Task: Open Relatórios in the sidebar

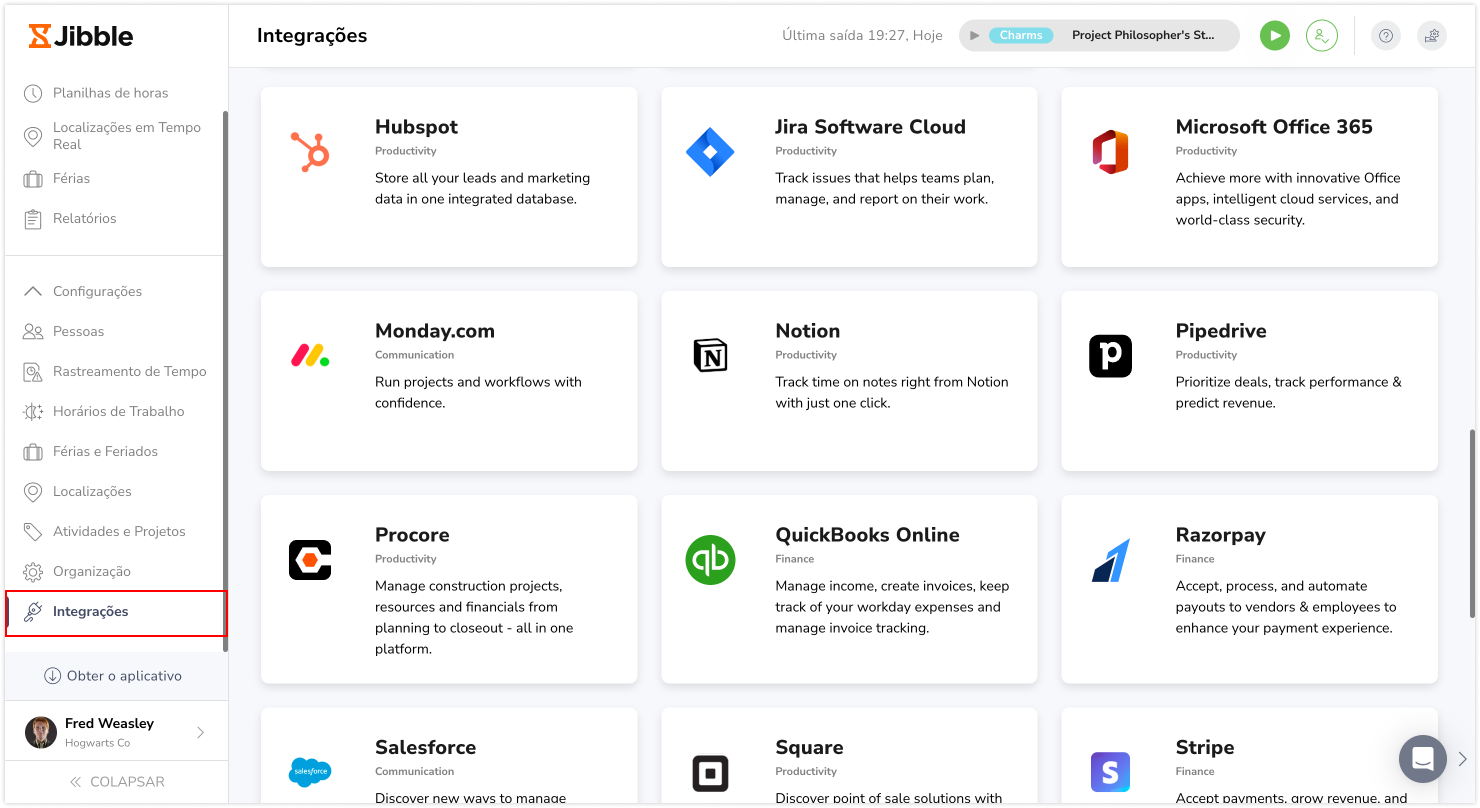Action: click(x=85, y=218)
